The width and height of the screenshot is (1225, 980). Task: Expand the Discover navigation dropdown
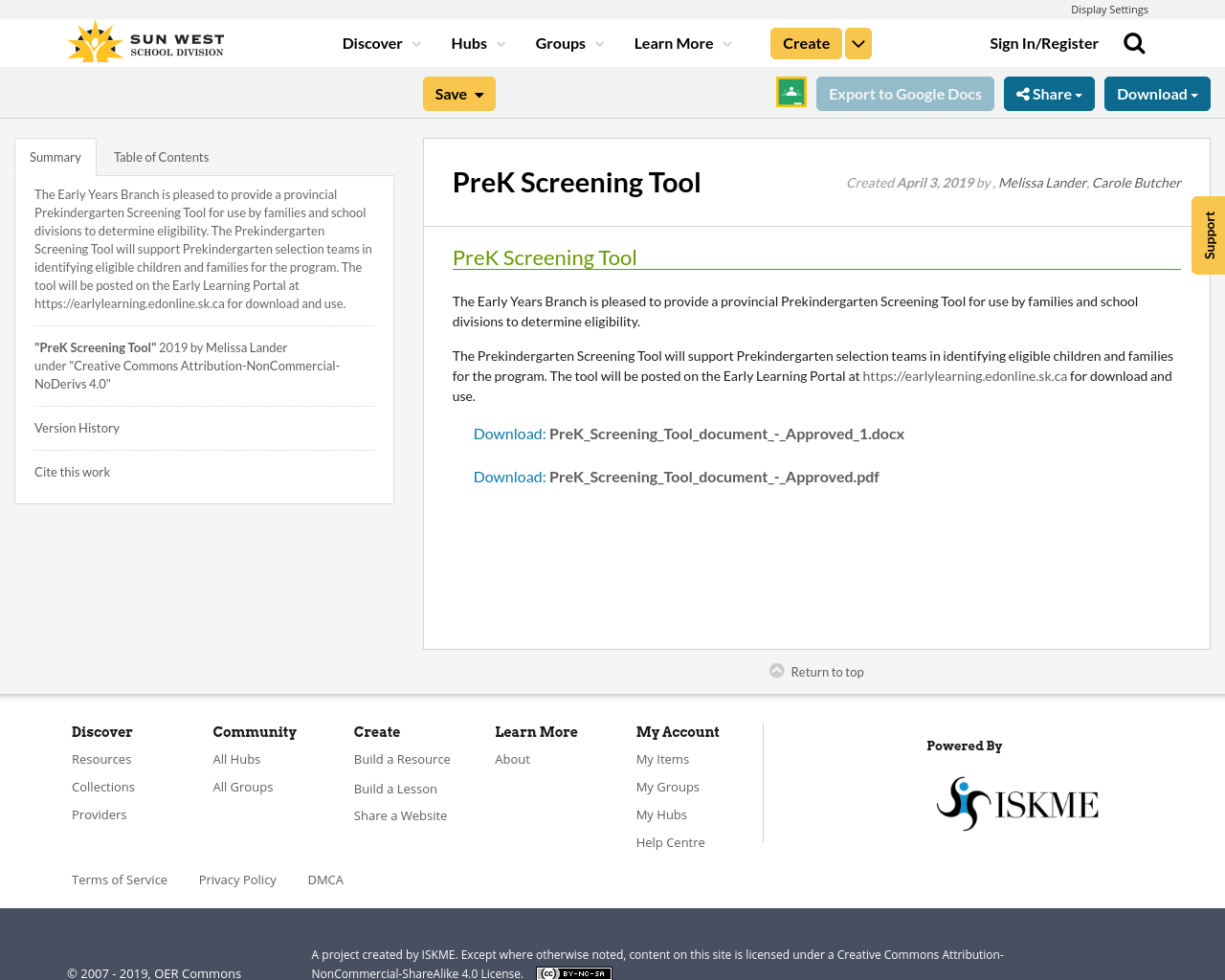tap(379, 42)
